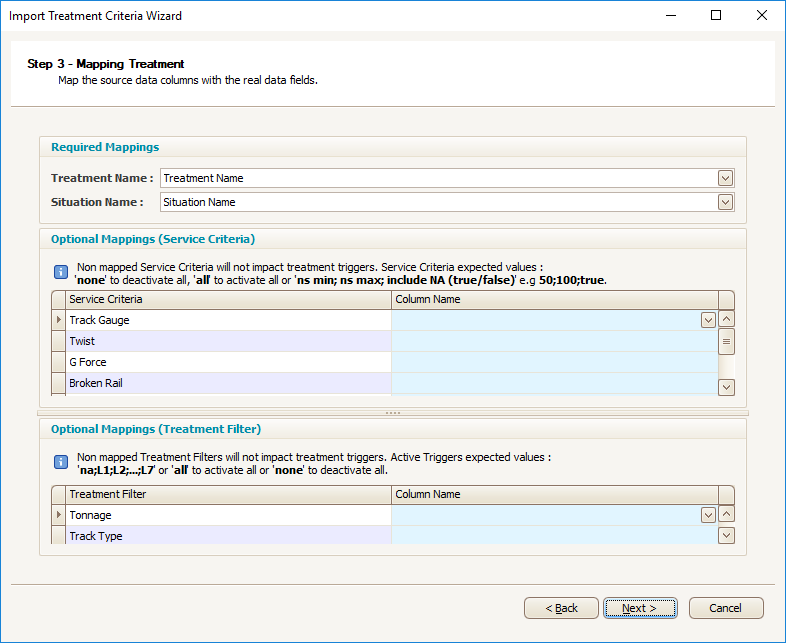The image size is (786, 643).
Task: Go to the Next wizard step
Action: tap(640, 608)
